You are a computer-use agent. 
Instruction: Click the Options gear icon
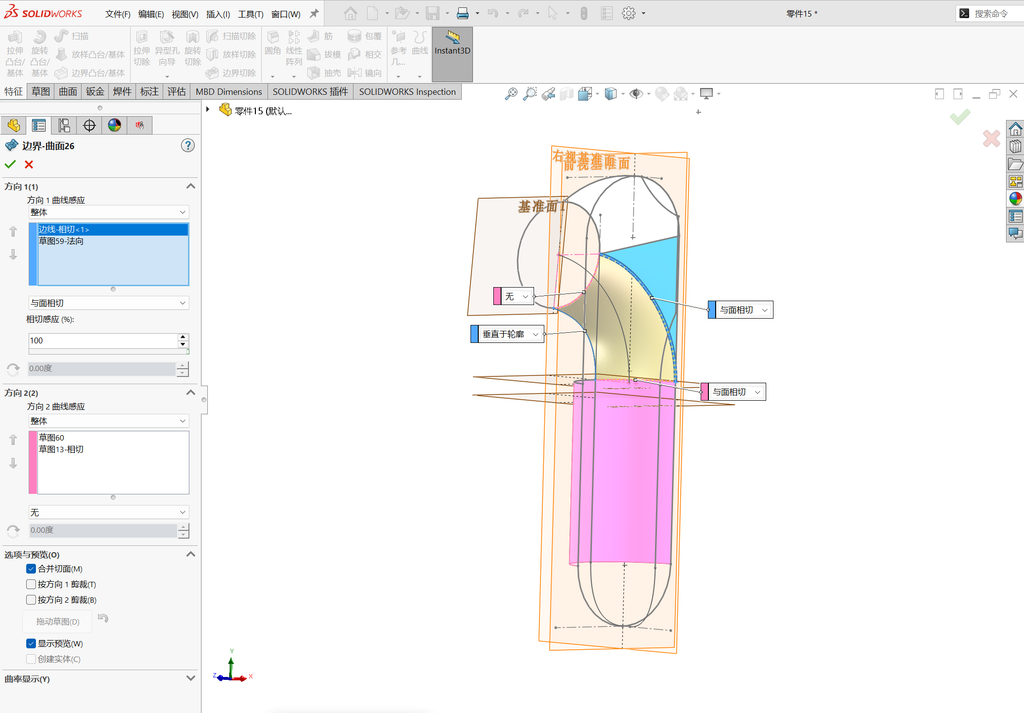tap(628, 13)
